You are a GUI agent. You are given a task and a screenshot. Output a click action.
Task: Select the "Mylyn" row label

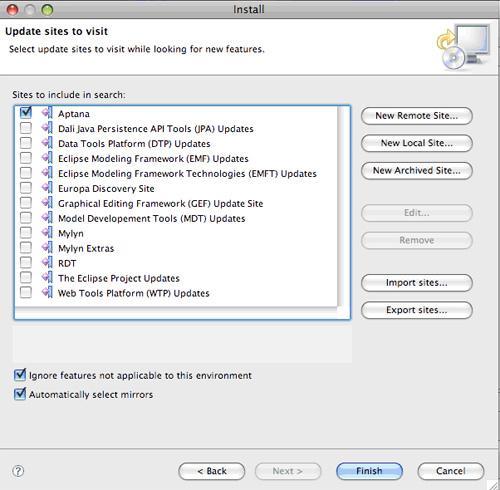pos(71,234)
